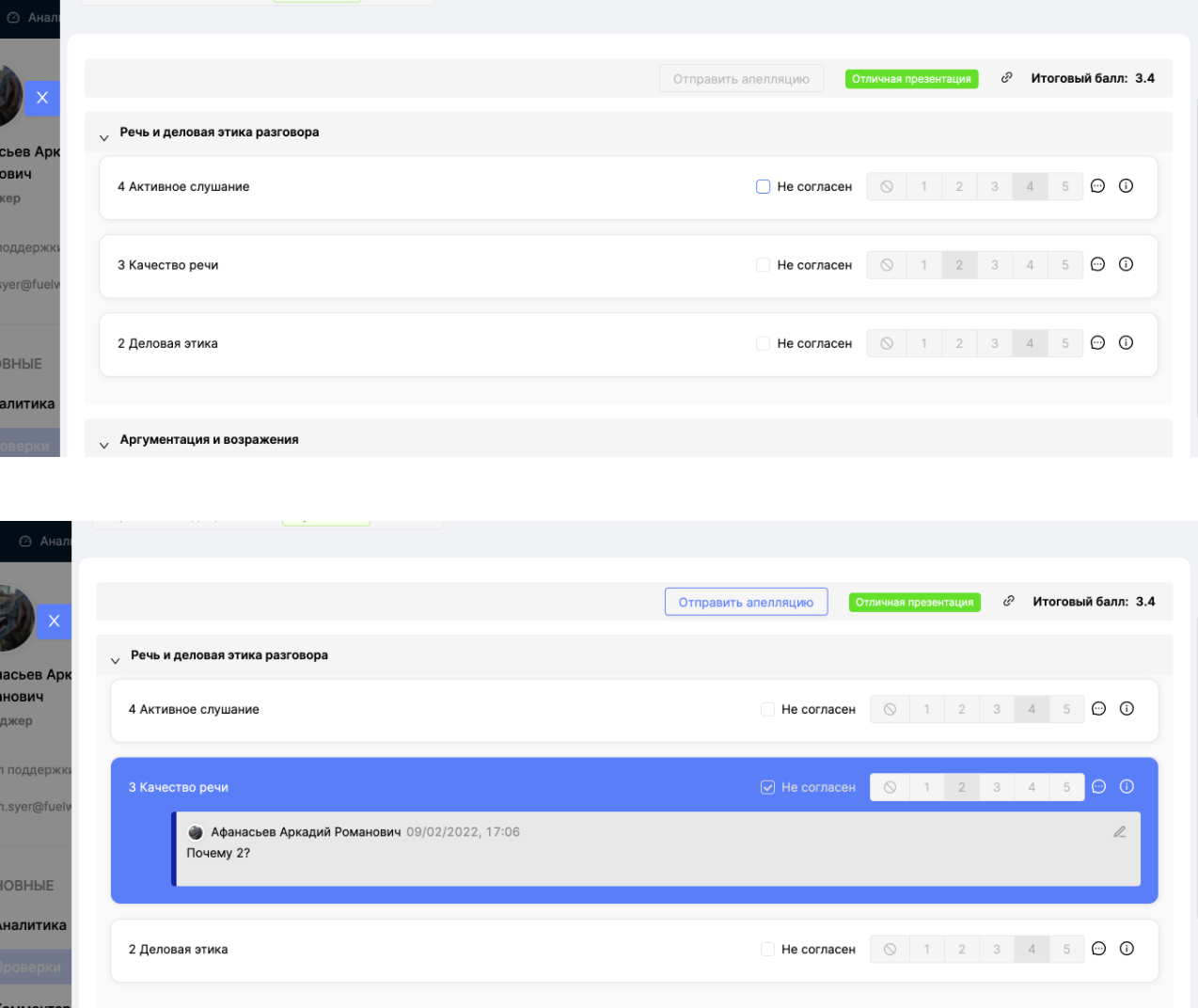Click info icon in highlighted Качество речи row
1198x1008 pixels.
[x=1127, y=787]
